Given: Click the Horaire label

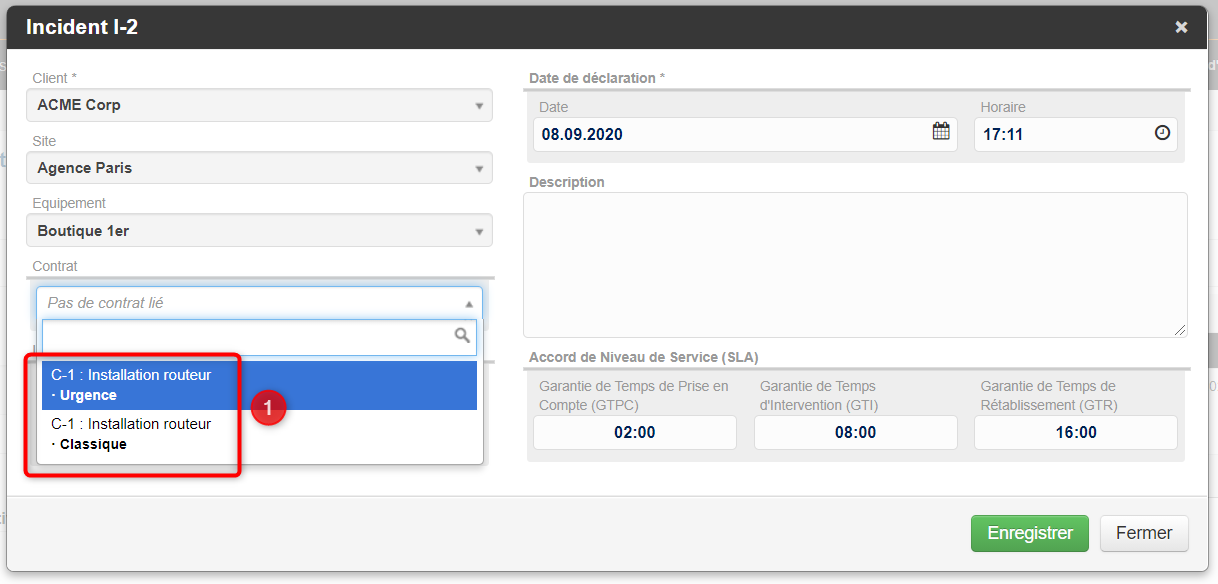Looking at the screenshot, I should pos(1003,107).
